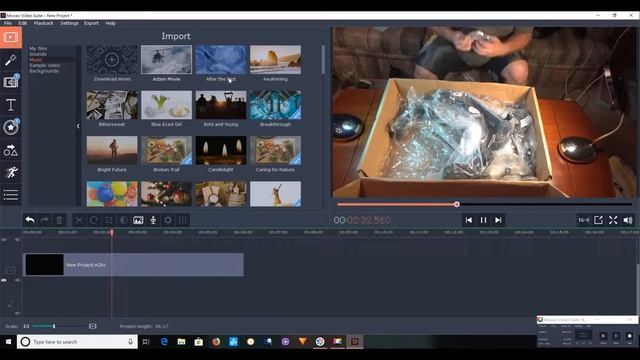Rotate the selected clip
Viewport: 640px width, 360px height.
tap(93, 220)
